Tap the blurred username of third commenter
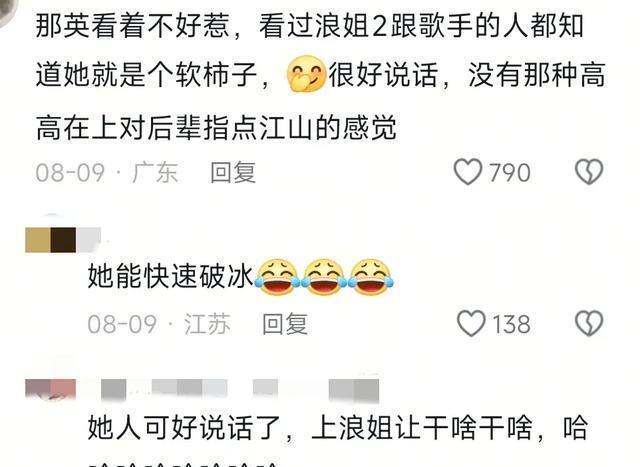 [x=240, y=390]
